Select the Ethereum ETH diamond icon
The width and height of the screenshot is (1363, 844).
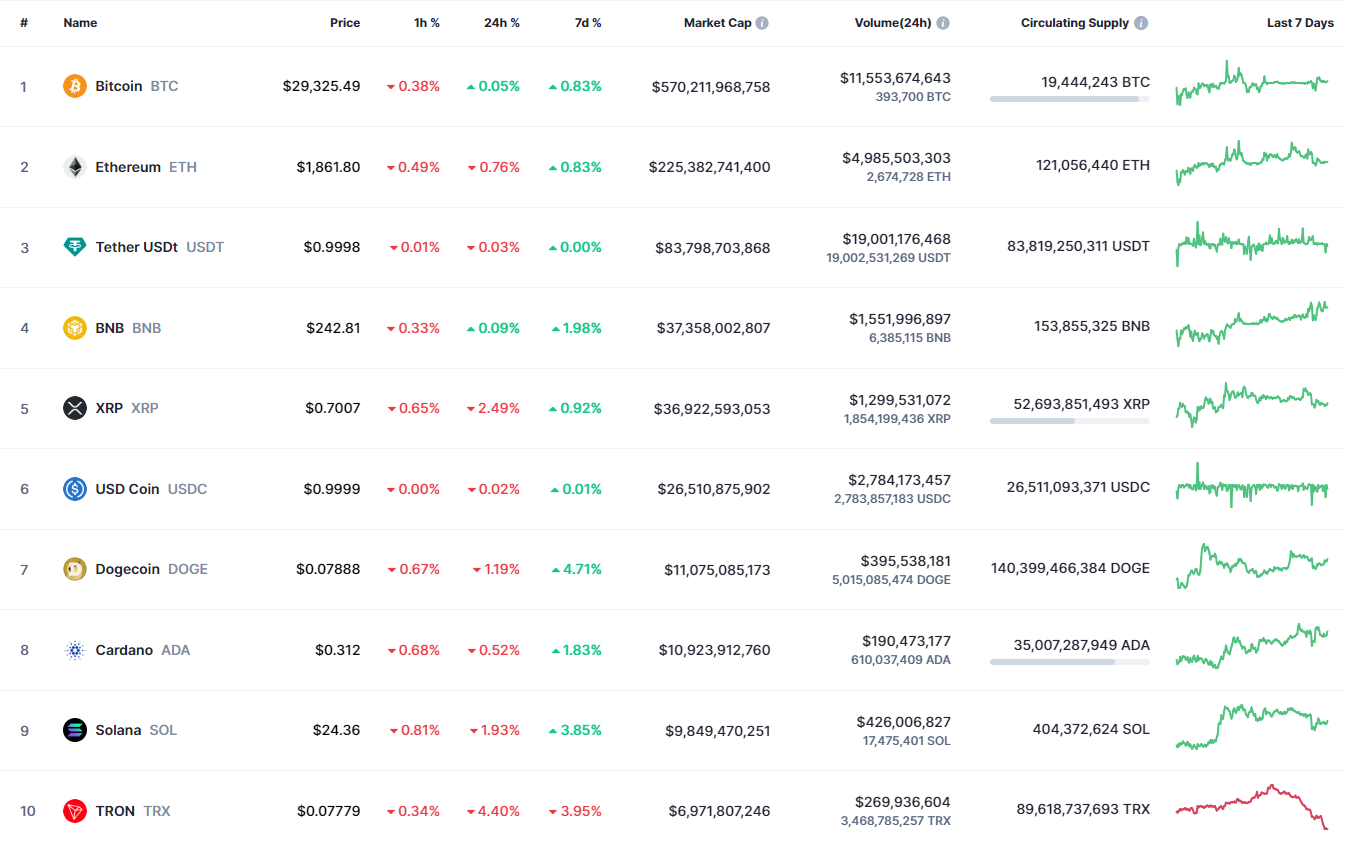pos(75,167)
